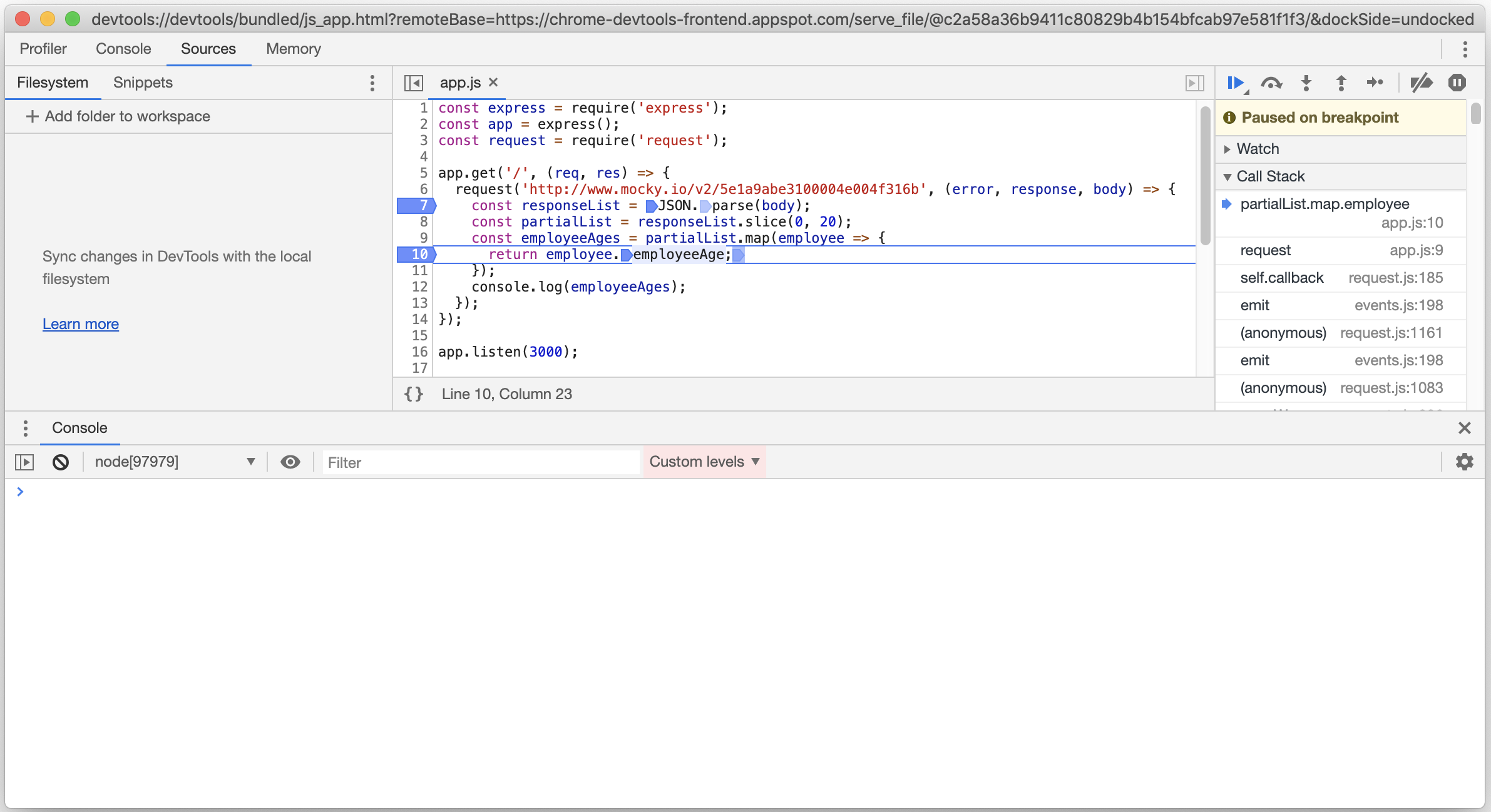Hide the file navigator pane
The image size is (1491, 812).
(414, 83)
